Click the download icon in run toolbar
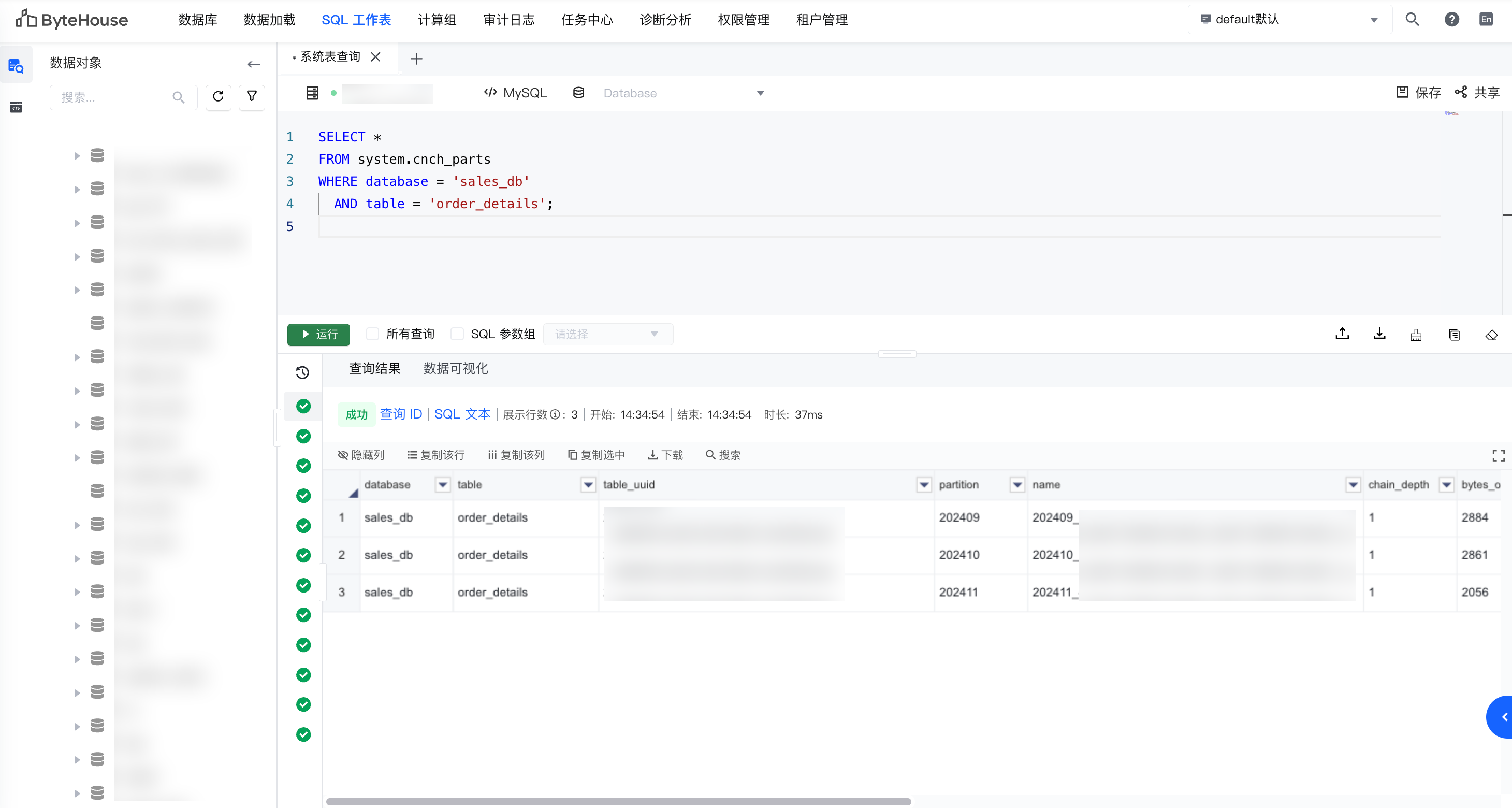This screenshot has width=1512, height=808. tap(1379, 335)
